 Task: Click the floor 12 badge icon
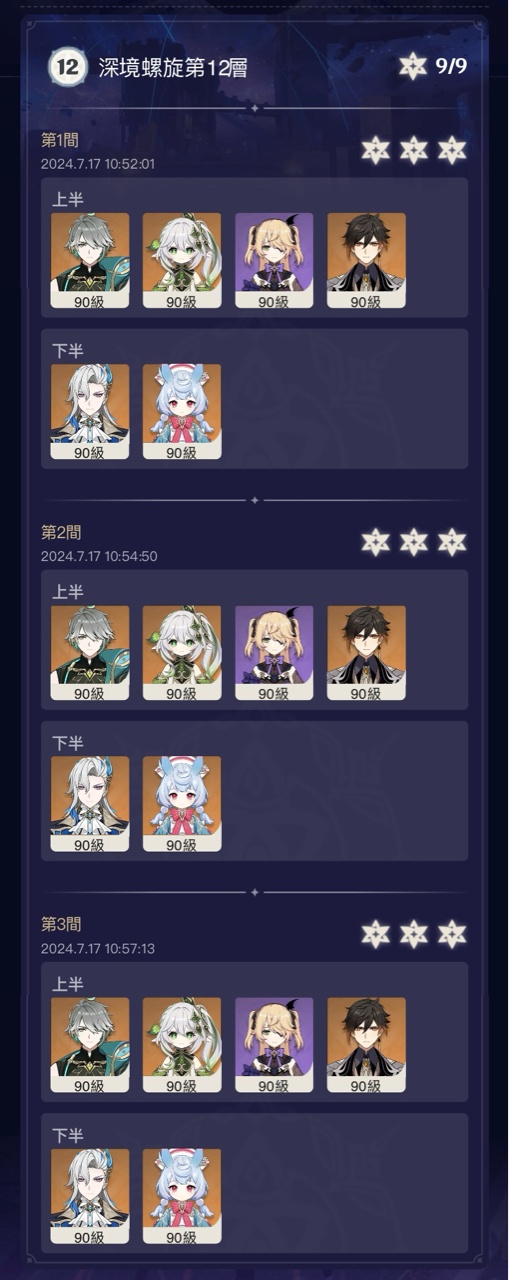point(68,67)
